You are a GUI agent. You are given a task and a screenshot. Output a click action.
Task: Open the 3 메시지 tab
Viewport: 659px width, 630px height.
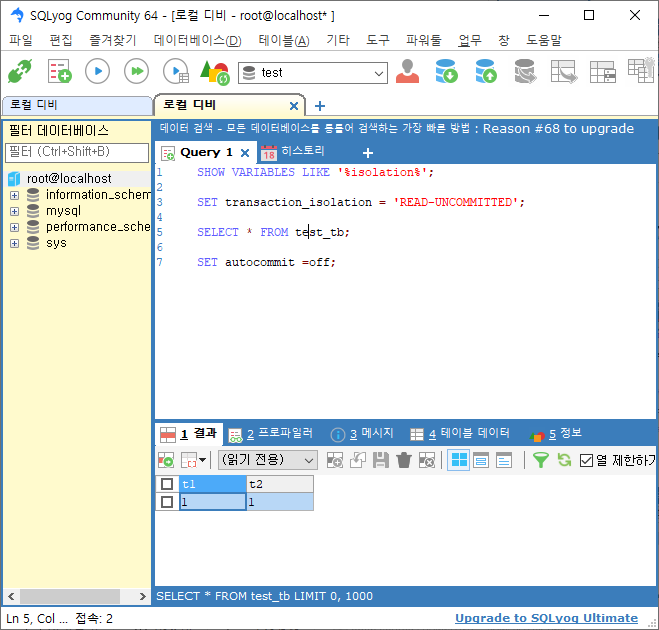(x=362, y=434)
